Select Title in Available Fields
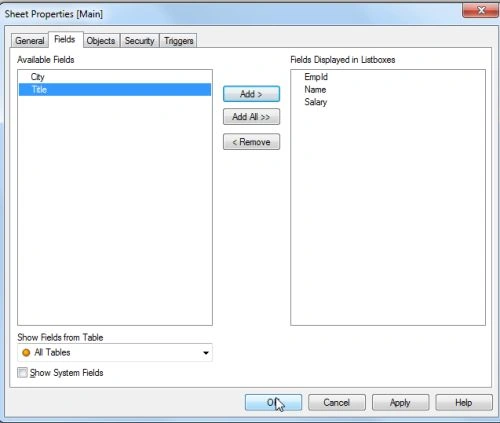Viewport: 500px width, 423px height. pos(115,89)
